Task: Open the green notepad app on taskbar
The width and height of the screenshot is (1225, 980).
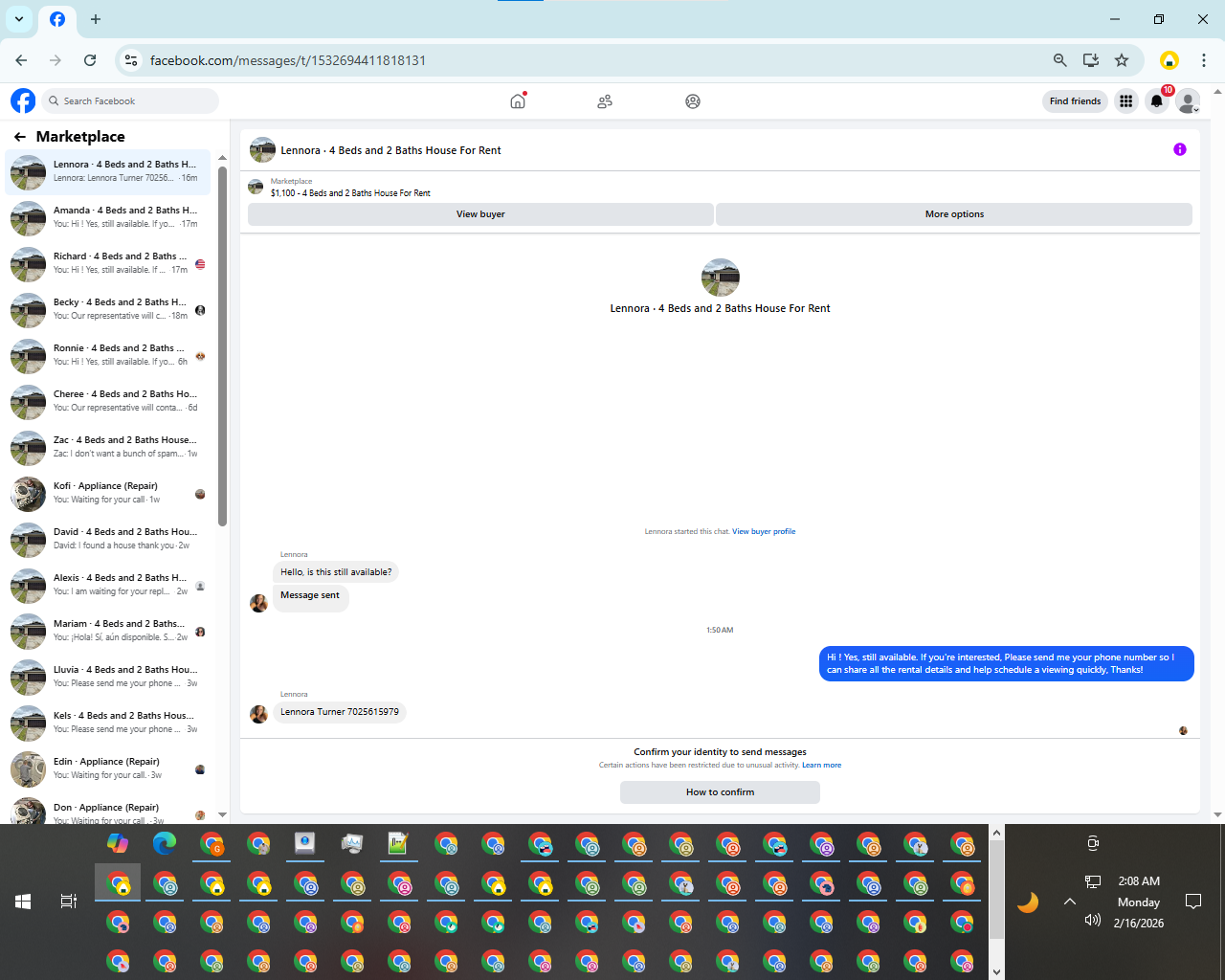Action: click(x=399, y=843)
